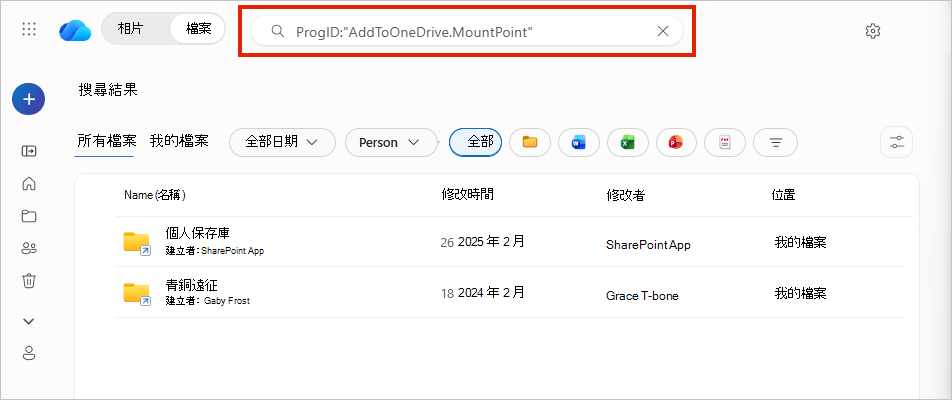
Task: Filter results by PDF files
Action: coord(725,143)
